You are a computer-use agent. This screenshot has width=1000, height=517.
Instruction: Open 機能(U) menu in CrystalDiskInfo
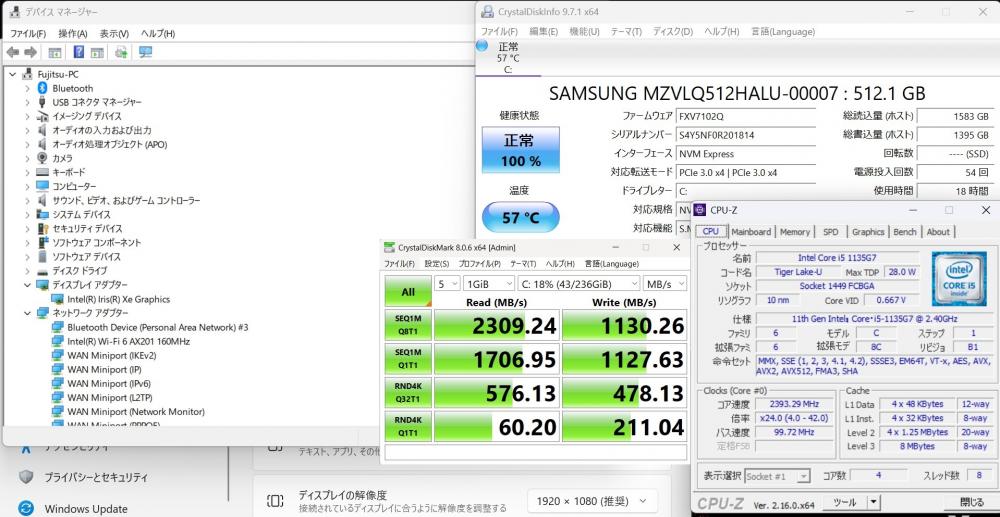[x=584, y=31]
